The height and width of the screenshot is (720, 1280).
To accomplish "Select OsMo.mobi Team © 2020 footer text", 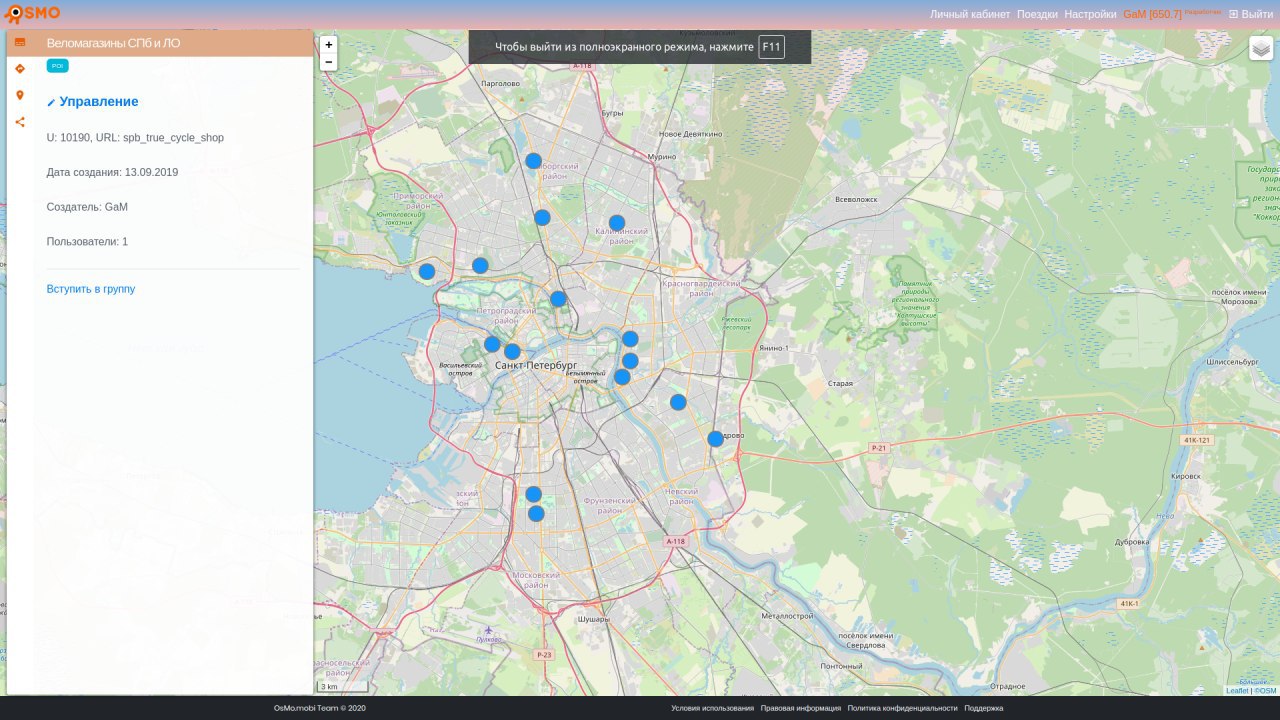I will click(320, 708).
